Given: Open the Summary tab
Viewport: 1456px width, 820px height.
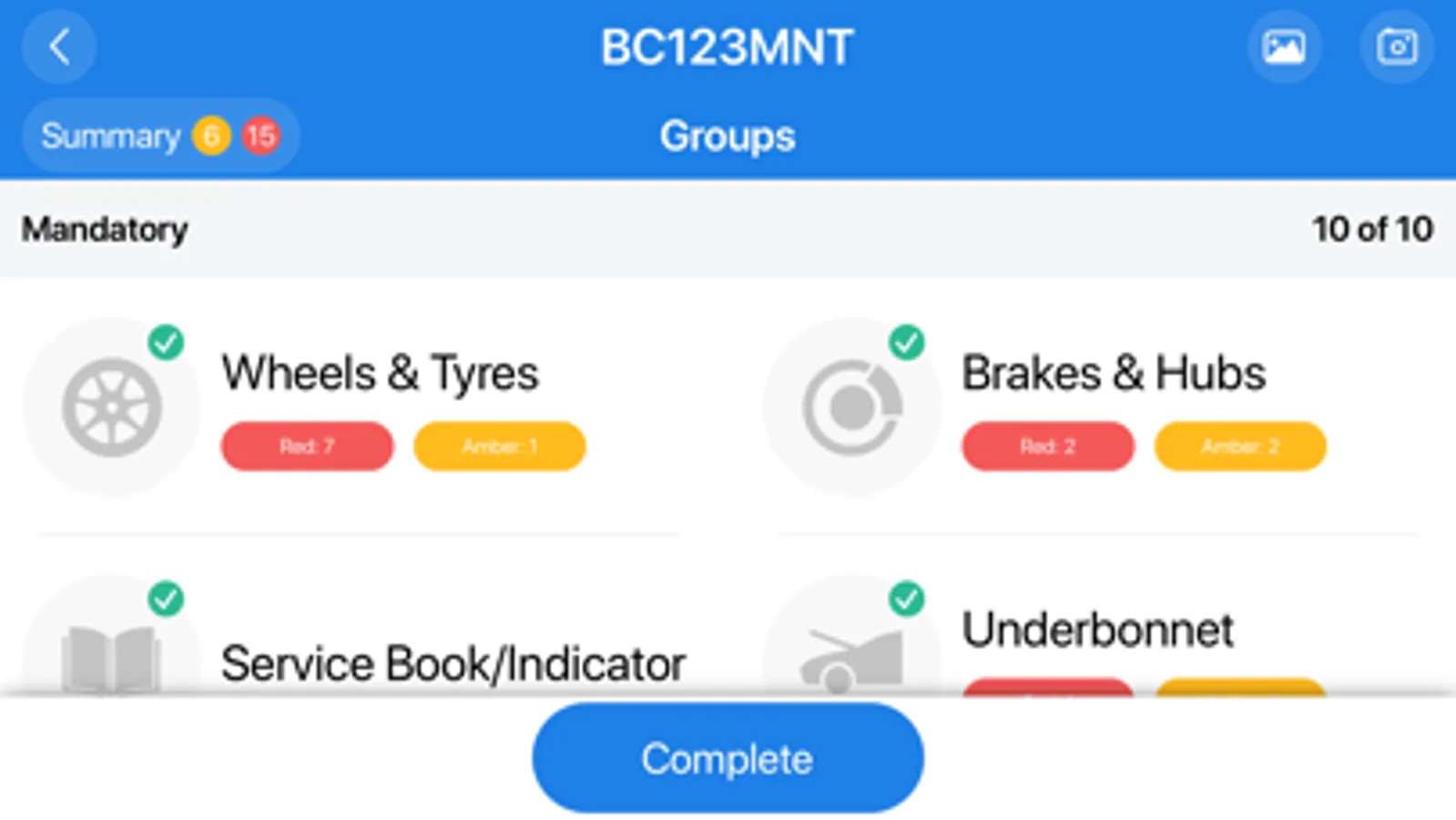Looking at the screenshot, I should pos(111,137).
